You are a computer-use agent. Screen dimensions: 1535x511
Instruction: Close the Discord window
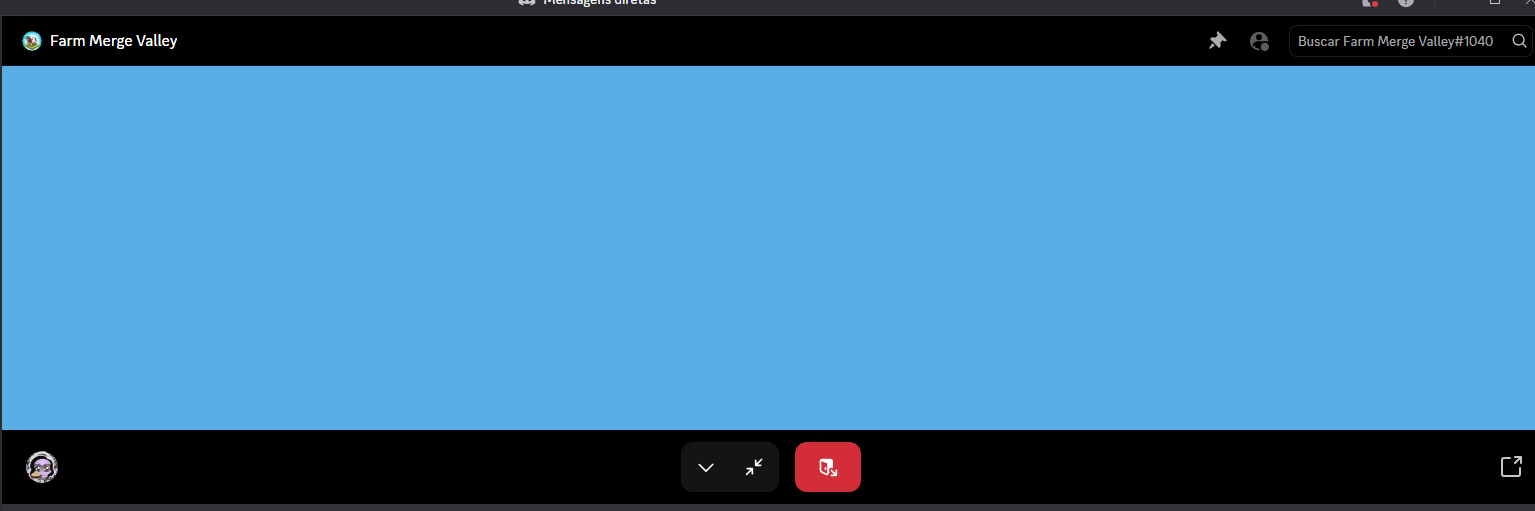pyautogui.click(x=1527, y=3)
